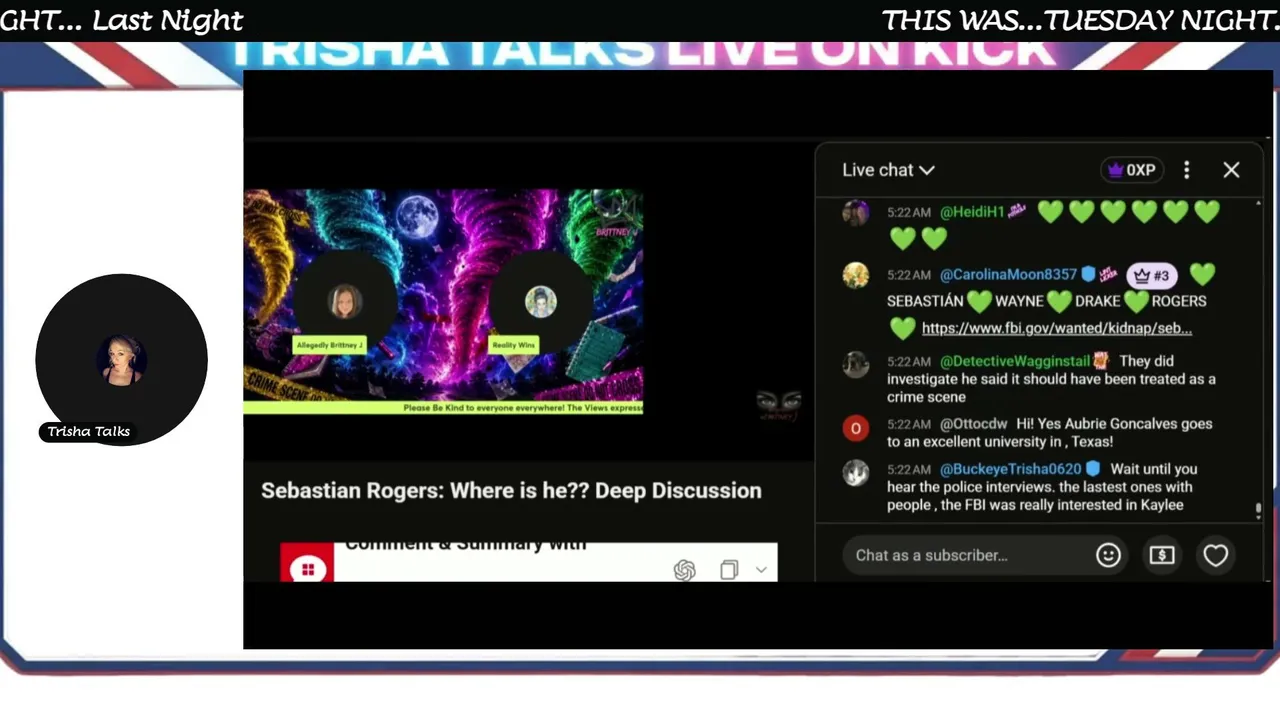The image size is (1280, 720).
Task: Click the Super Chat dollar icon
Action: coord(1162,555)
